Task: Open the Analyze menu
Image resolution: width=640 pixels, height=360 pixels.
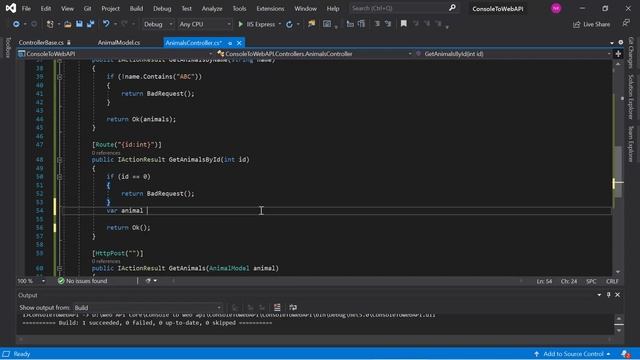Action: [212, 8]
